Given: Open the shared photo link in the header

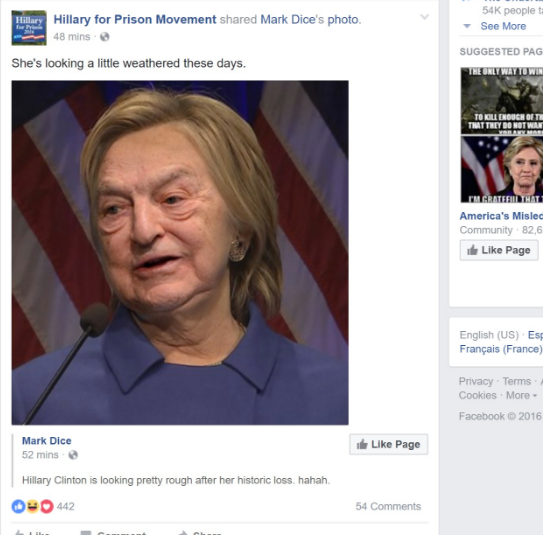Looking at the screenshot, I should coord(343,20).
